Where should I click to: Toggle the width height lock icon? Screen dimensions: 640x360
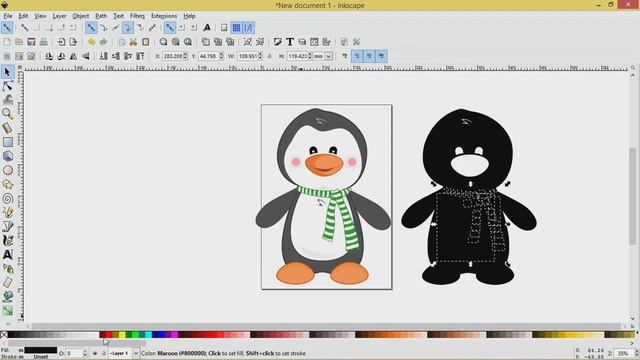269,56
